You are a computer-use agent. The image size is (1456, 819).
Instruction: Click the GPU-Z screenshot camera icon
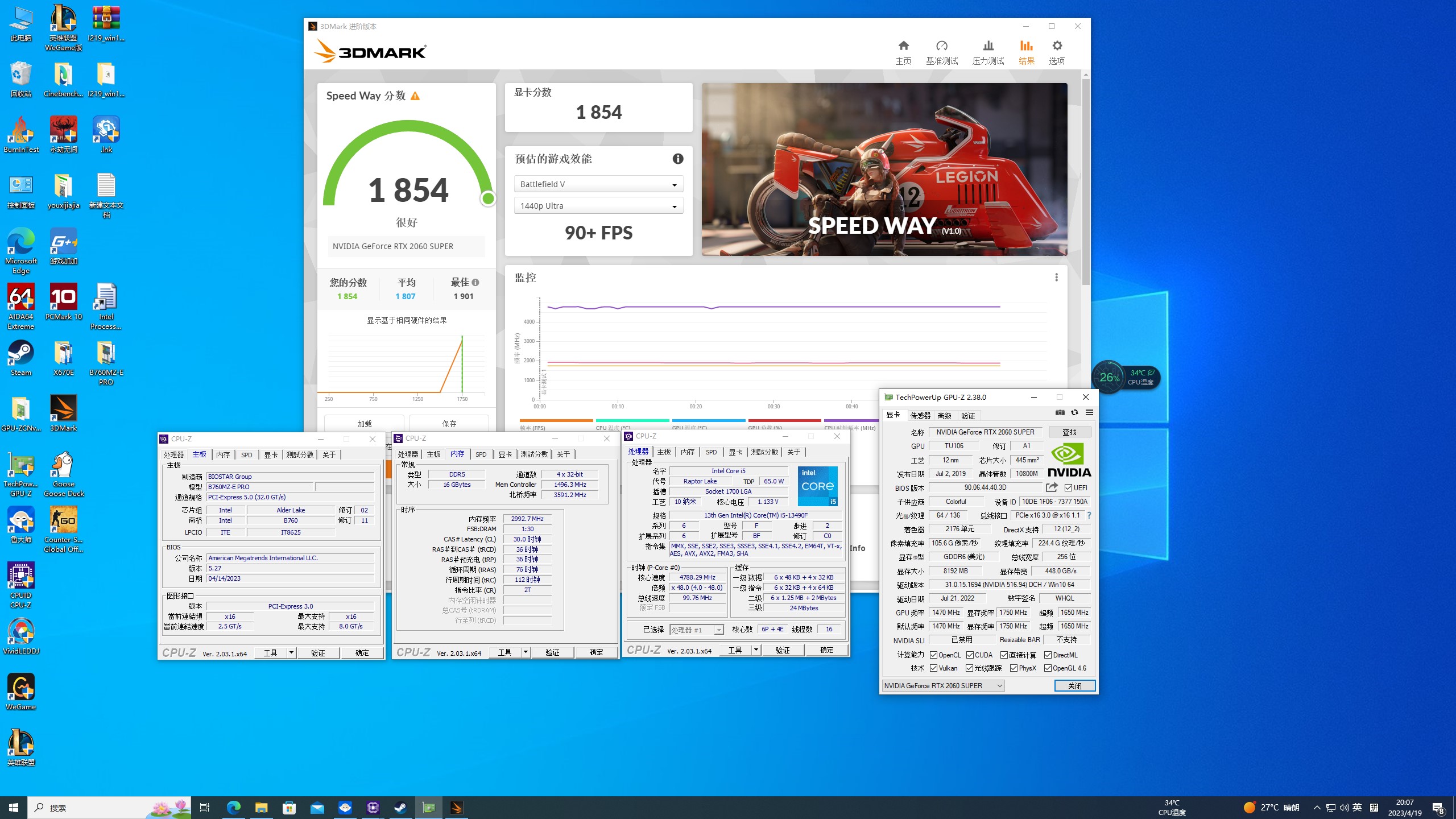point(1060,413)
